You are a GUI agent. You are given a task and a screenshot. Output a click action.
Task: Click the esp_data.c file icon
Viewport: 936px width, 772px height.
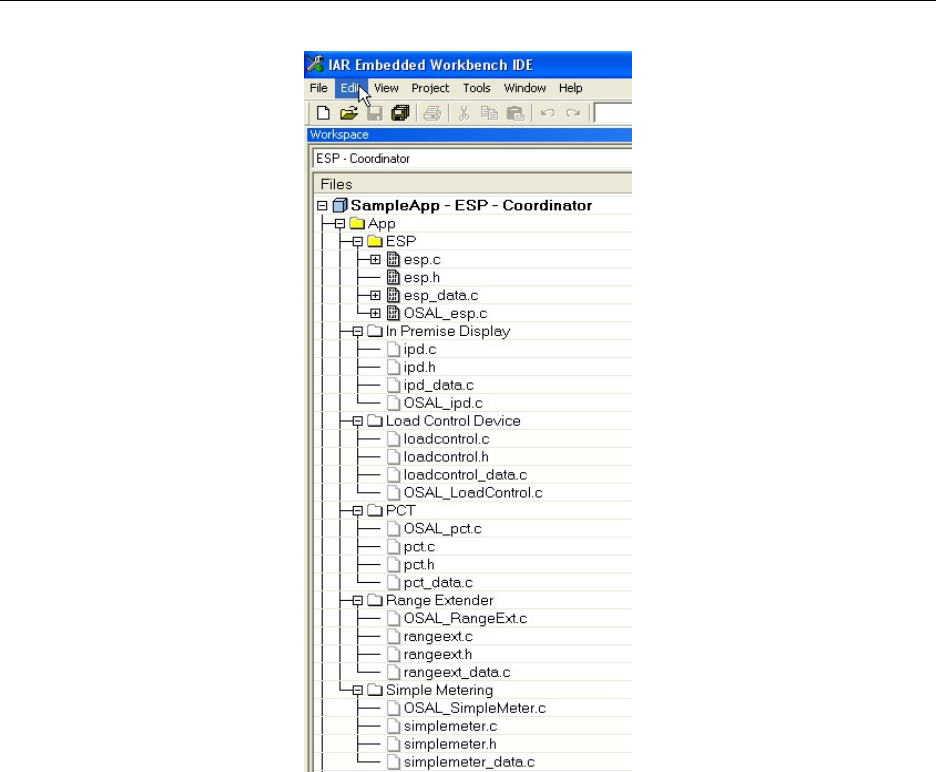tap(393, 295)
